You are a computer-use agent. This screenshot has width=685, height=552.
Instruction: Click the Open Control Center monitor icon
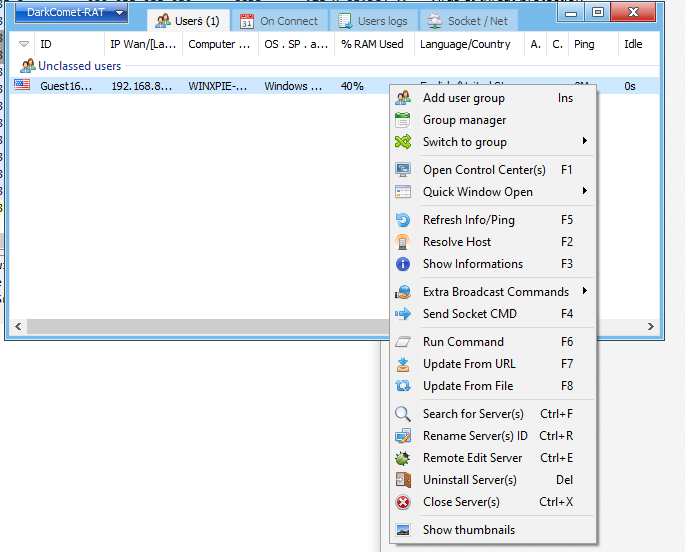pyautogui.click(x=403, y=170)
